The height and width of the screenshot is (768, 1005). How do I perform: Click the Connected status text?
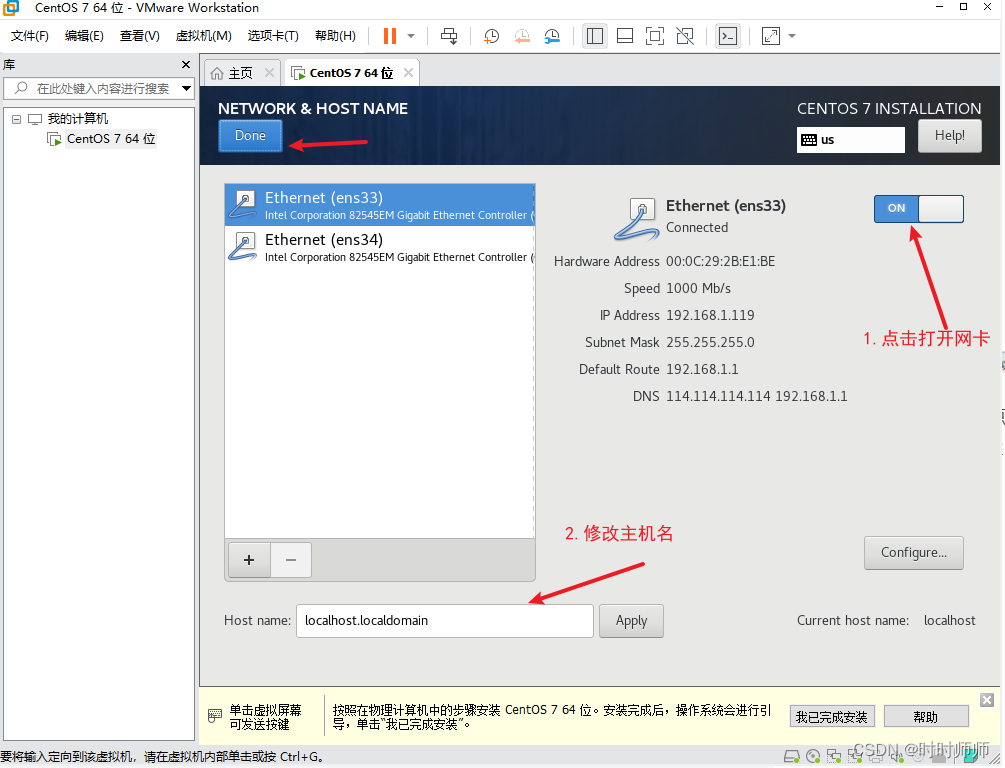(697, 228)
